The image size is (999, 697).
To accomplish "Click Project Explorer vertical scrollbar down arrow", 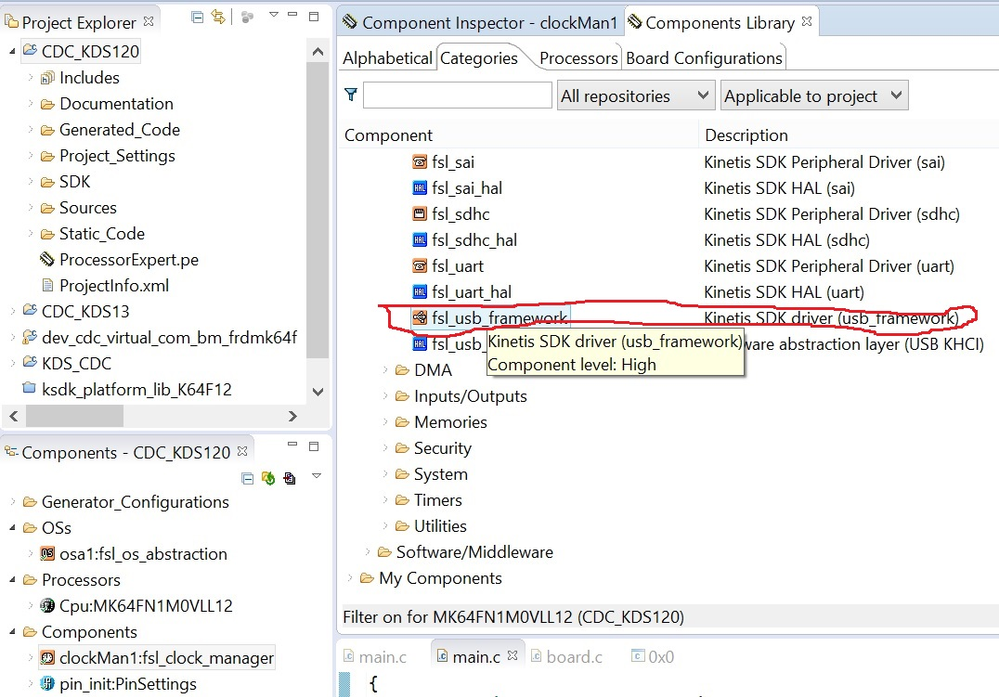I will pos(318,392).
